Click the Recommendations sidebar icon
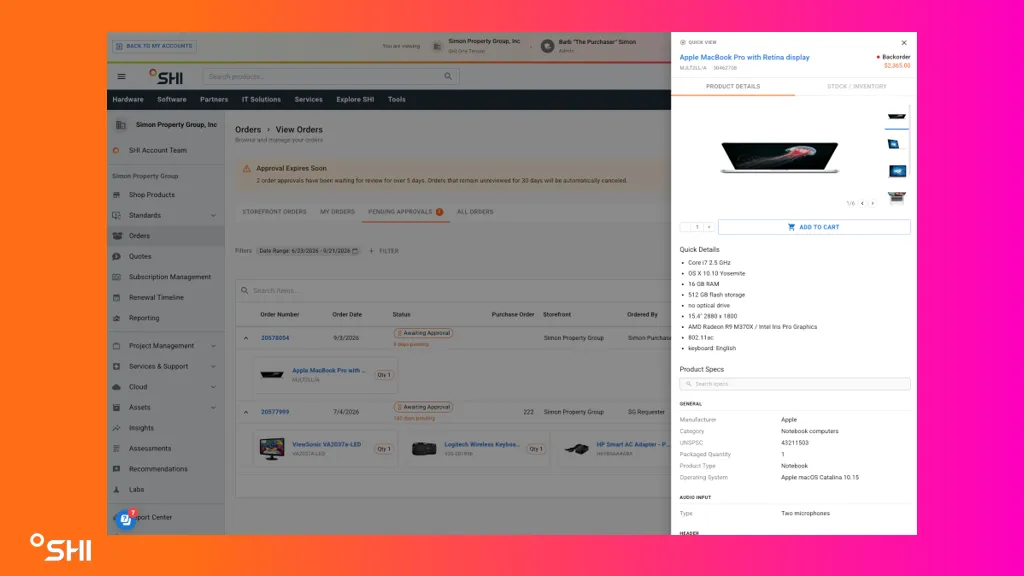Image resolution: width=1024 pixels, height=576 pixels. pyautogui.click(x=117, y=469)
